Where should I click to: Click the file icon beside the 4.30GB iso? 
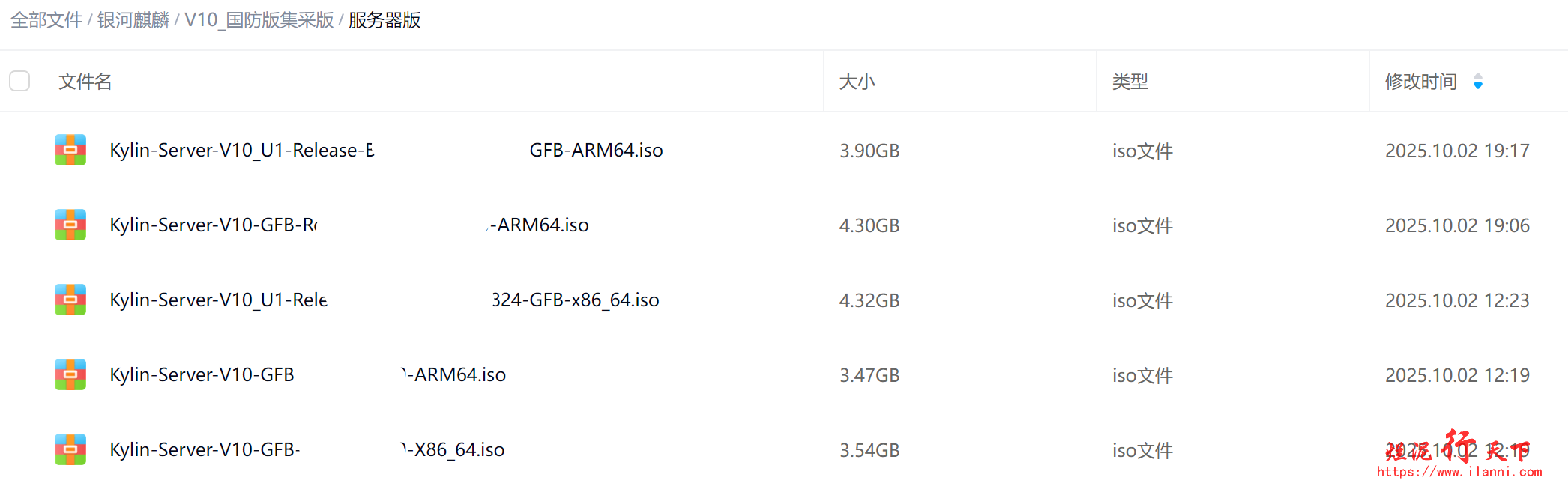point(70,225)
